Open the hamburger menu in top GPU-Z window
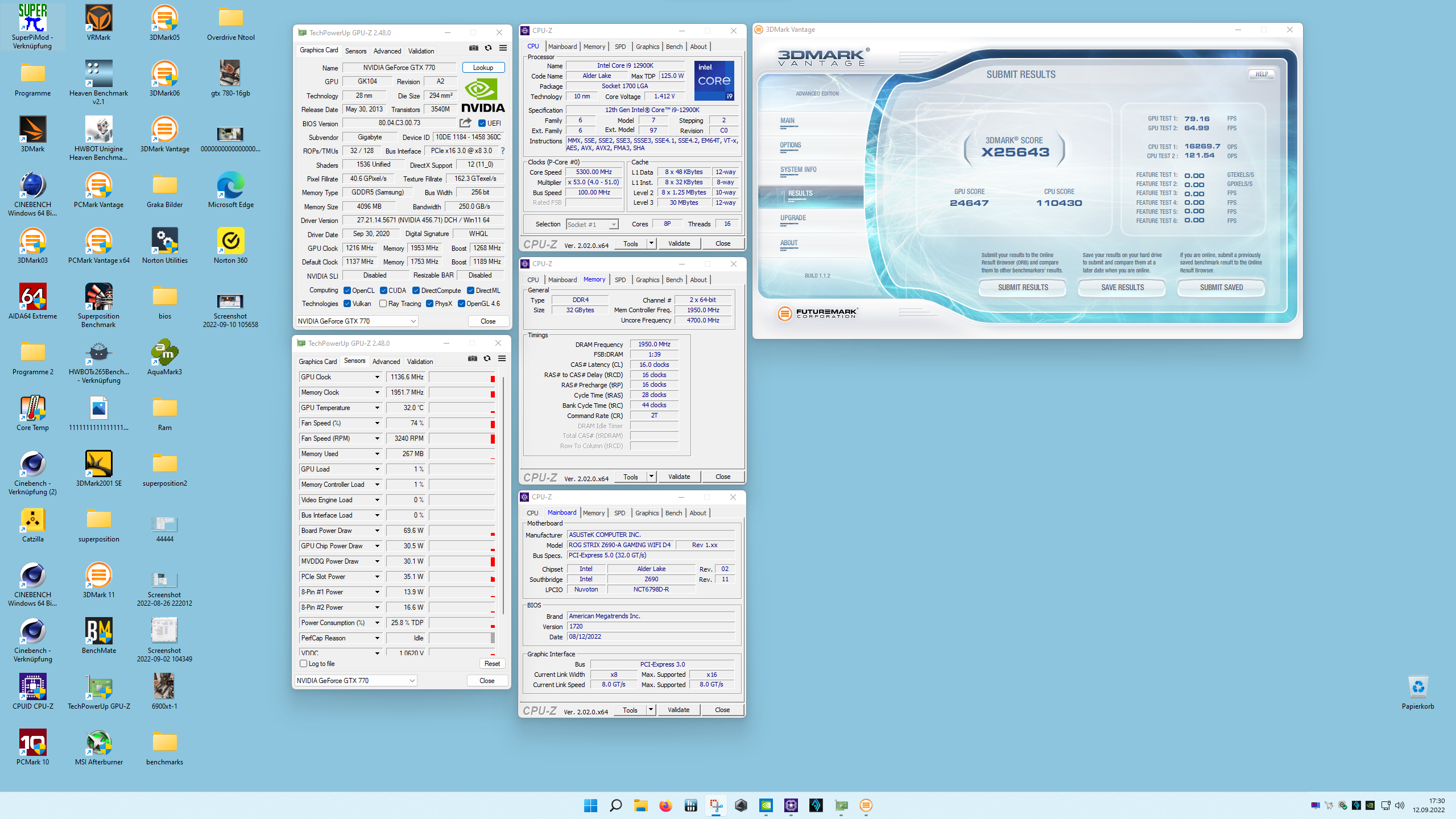The image size is (1456, 819). coord(503,48)
